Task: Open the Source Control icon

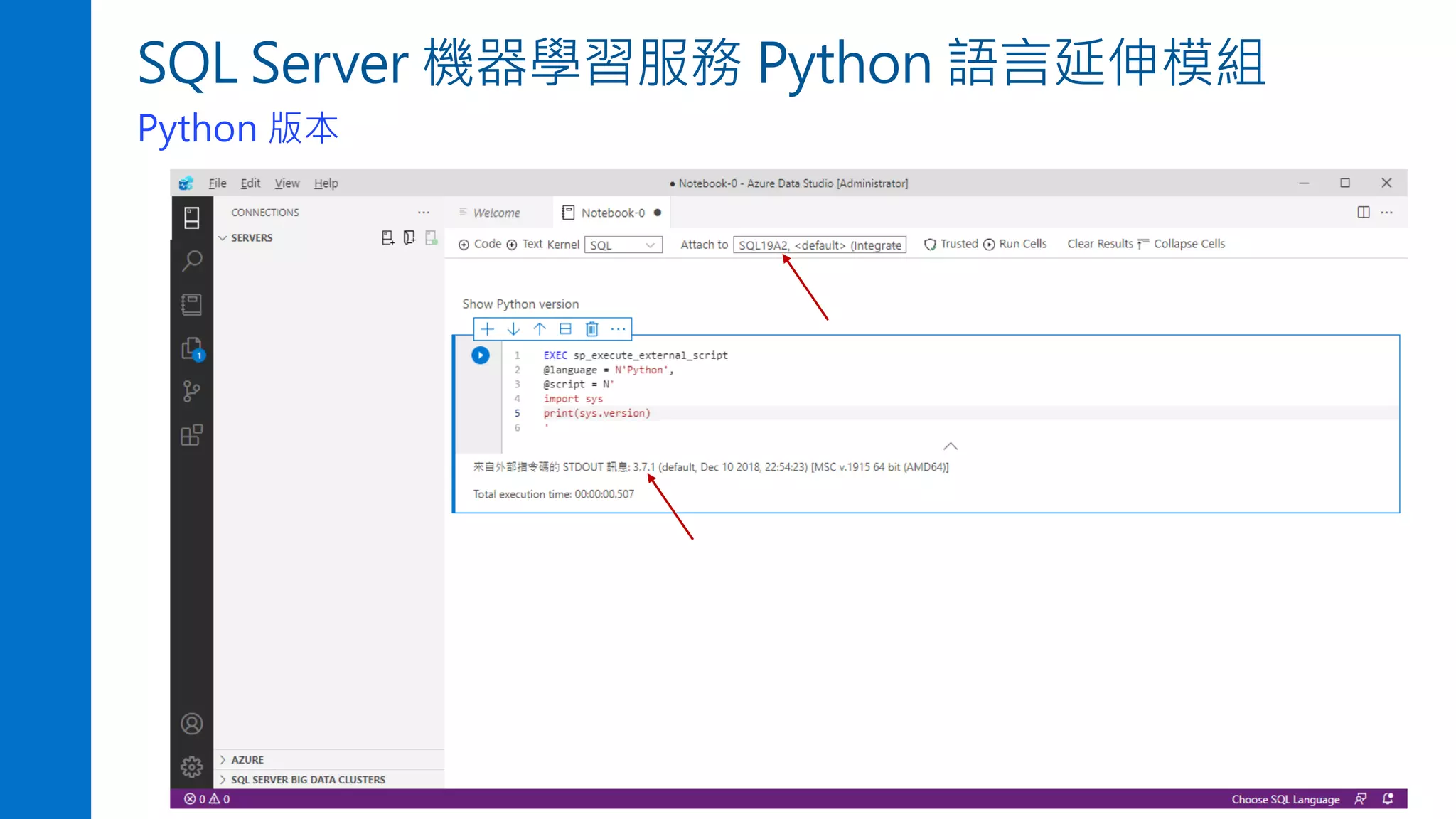Action: (191, 392)
